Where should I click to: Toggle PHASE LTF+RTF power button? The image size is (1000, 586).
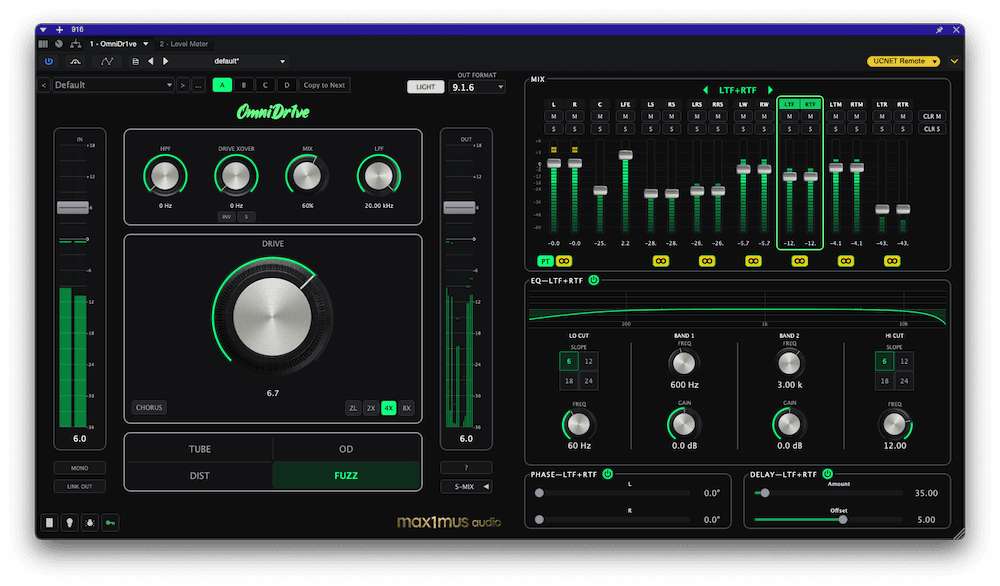point(608,474)
